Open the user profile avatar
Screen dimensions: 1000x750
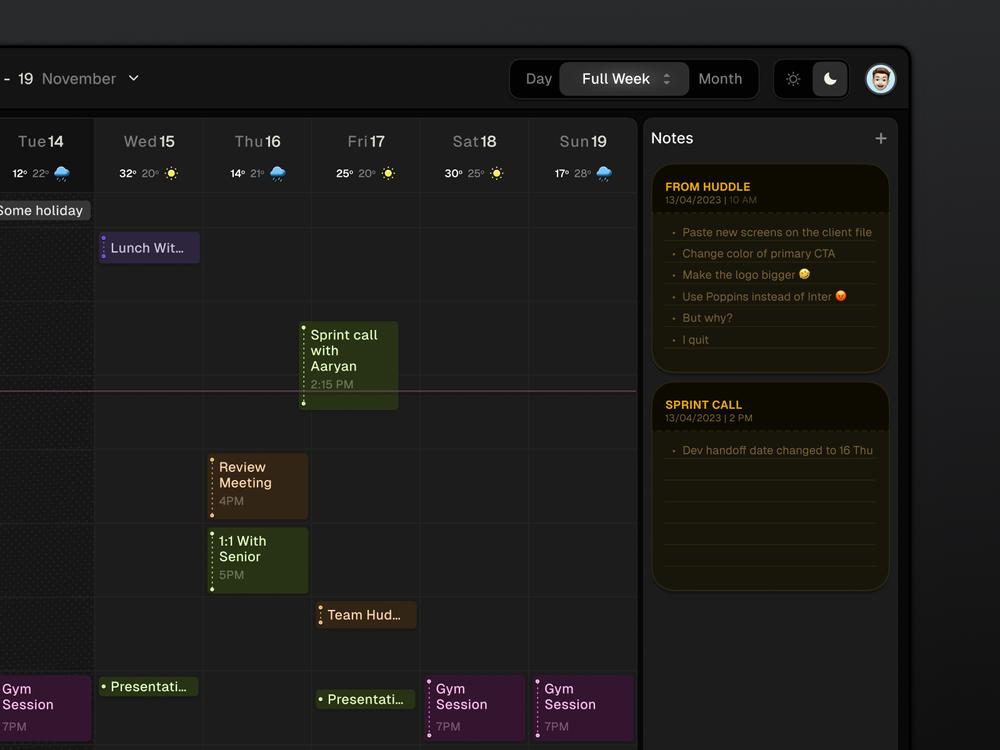coord(880,79)
